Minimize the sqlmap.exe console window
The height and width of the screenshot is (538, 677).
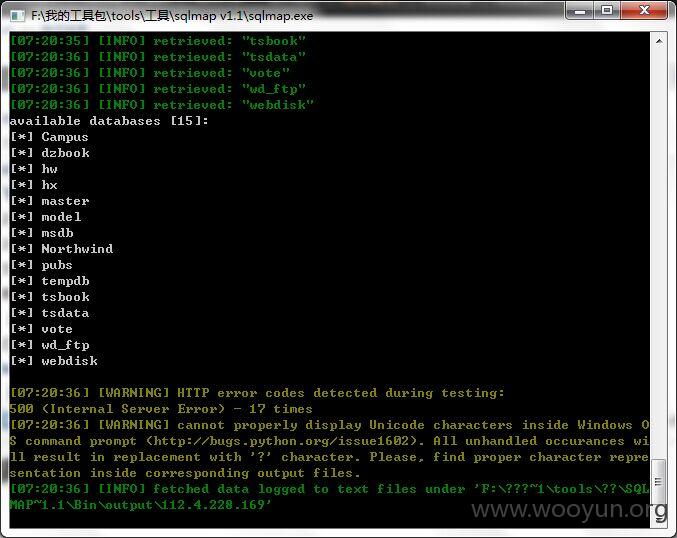point(580,11)
